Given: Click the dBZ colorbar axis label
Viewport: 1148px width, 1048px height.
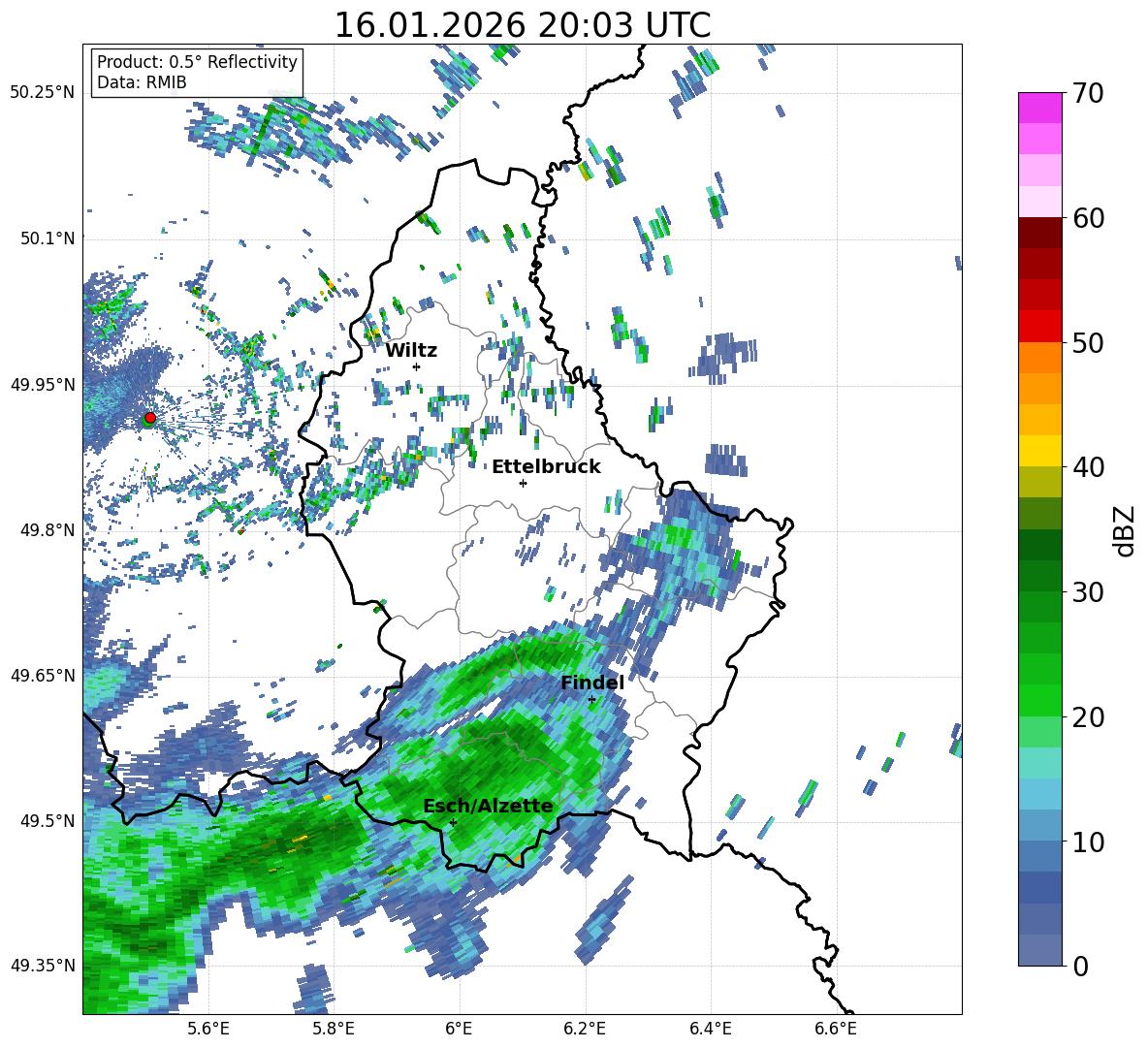Looking at the screenshot, I should pyautogui.click(x=1126, y=530).
